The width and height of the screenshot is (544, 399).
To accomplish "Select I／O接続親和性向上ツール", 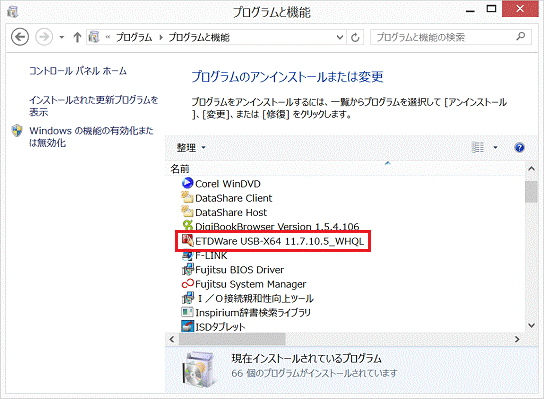I will coord(255,298).
